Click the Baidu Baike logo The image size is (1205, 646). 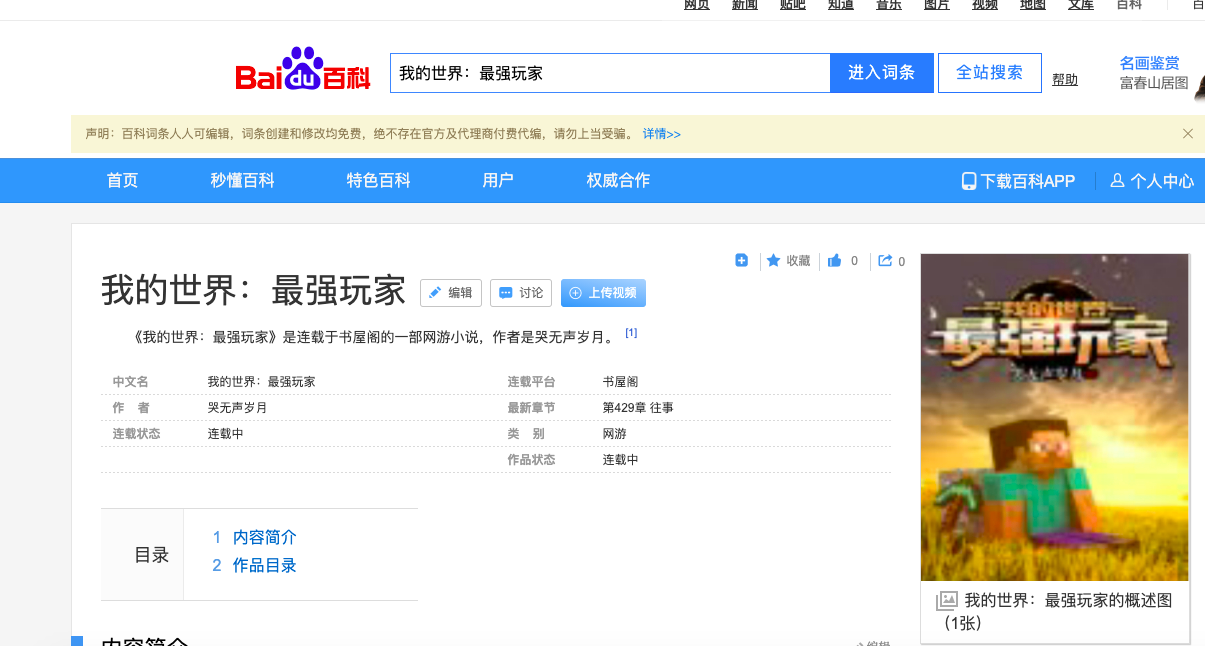tap(303, 70)
